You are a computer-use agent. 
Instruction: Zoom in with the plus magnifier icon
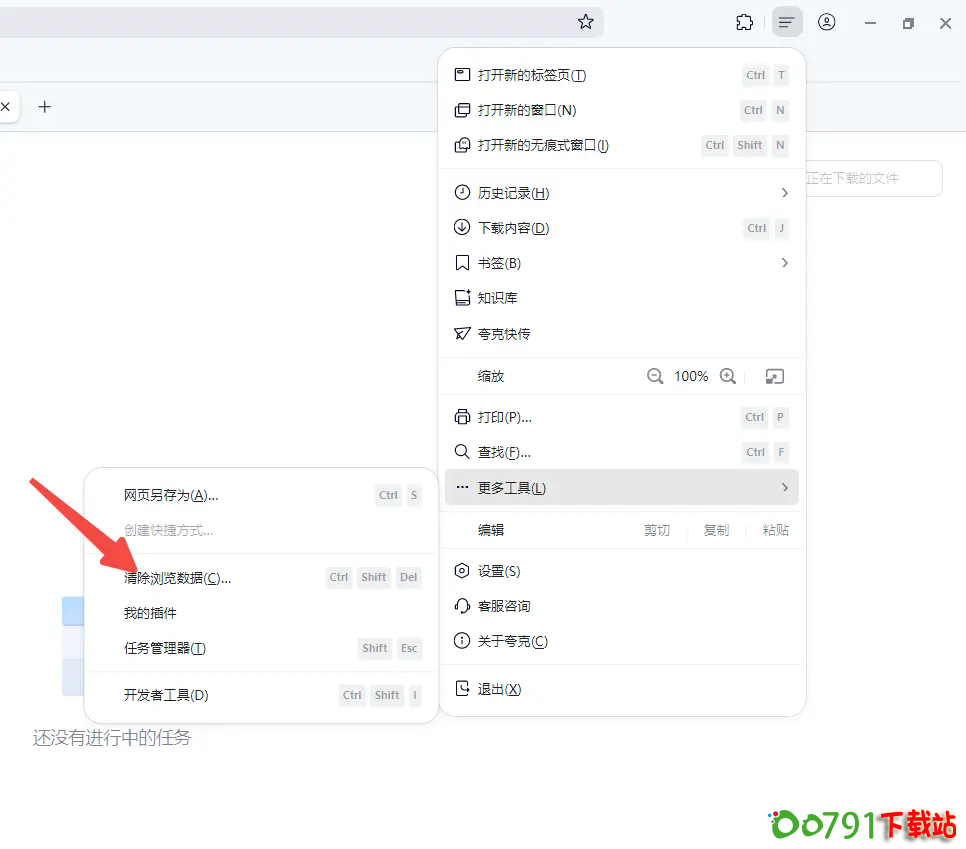[728, 377]
